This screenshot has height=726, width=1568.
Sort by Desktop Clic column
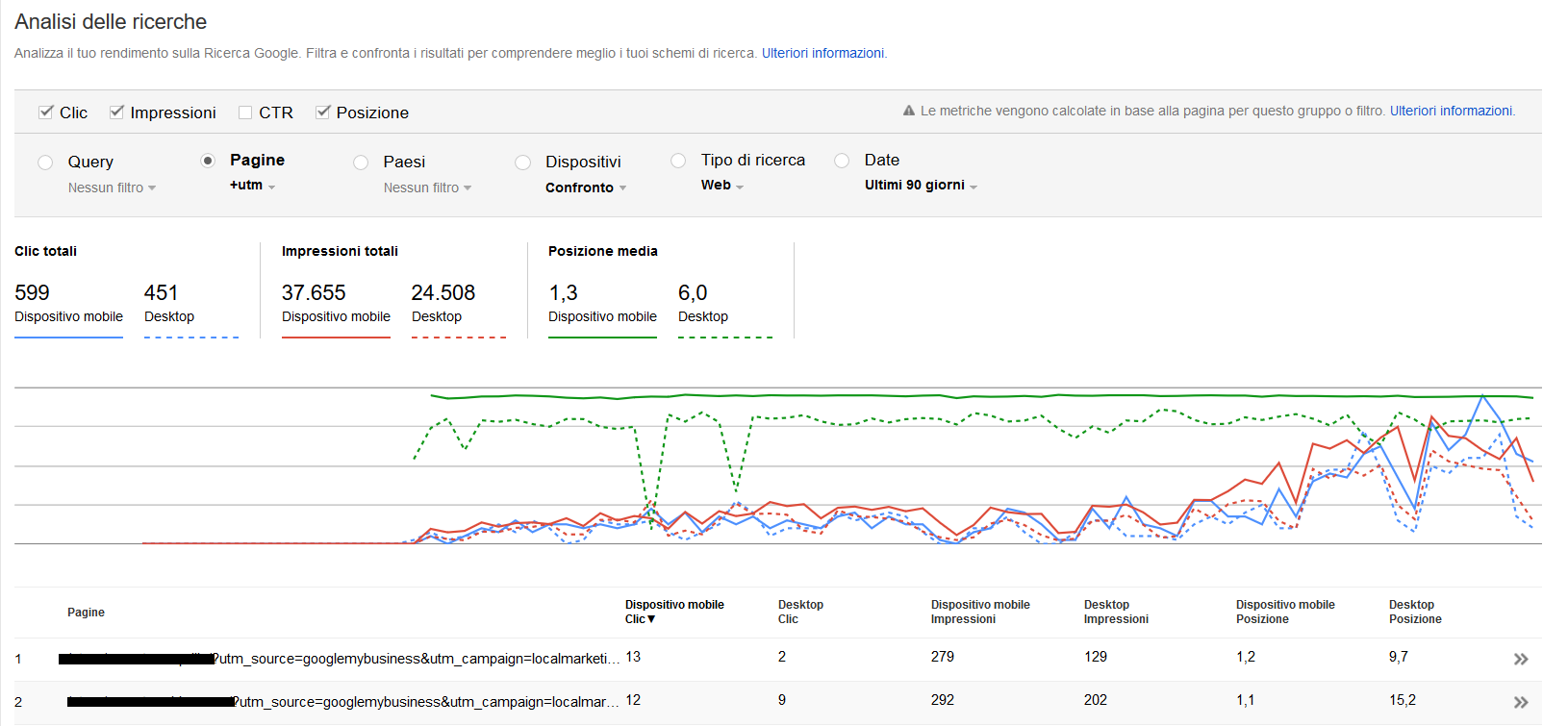pos(800,612)
